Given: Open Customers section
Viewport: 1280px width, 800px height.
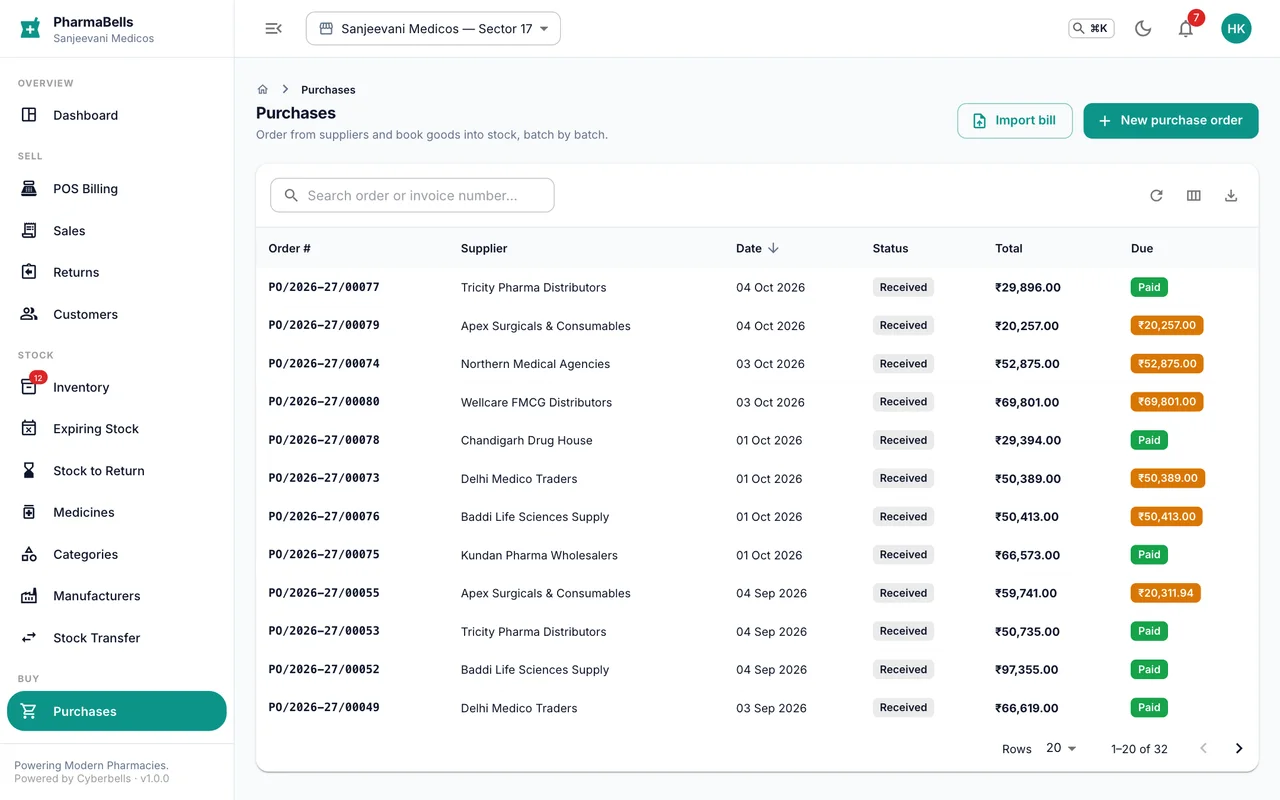Looking at the screenshot, I should click(117, 314).
